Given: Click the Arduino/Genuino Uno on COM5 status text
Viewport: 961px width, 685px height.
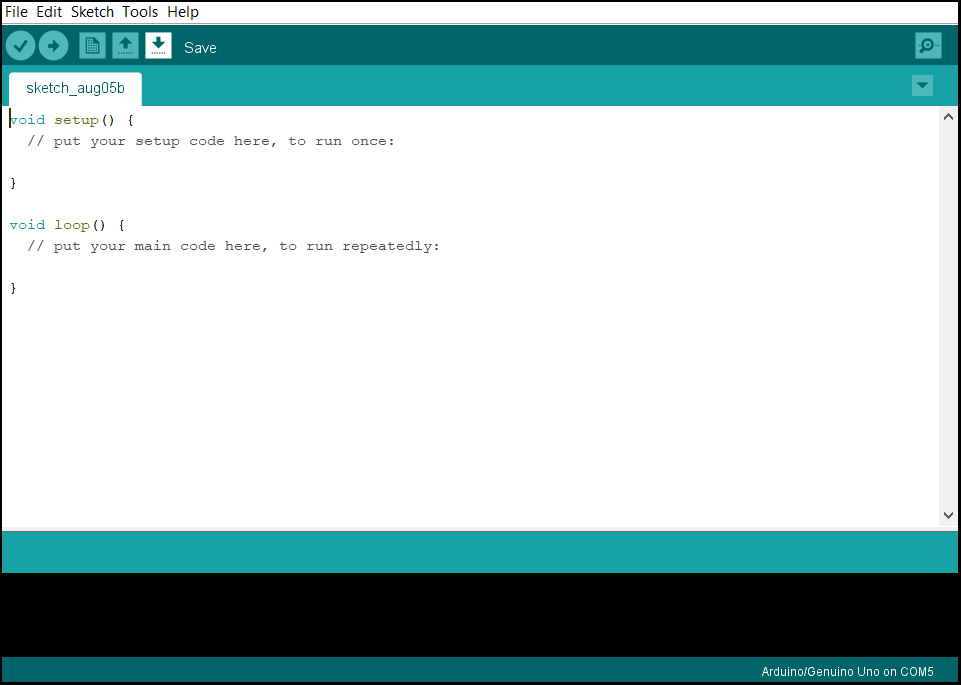Looking at the screenshot, I should coord(847,671).
